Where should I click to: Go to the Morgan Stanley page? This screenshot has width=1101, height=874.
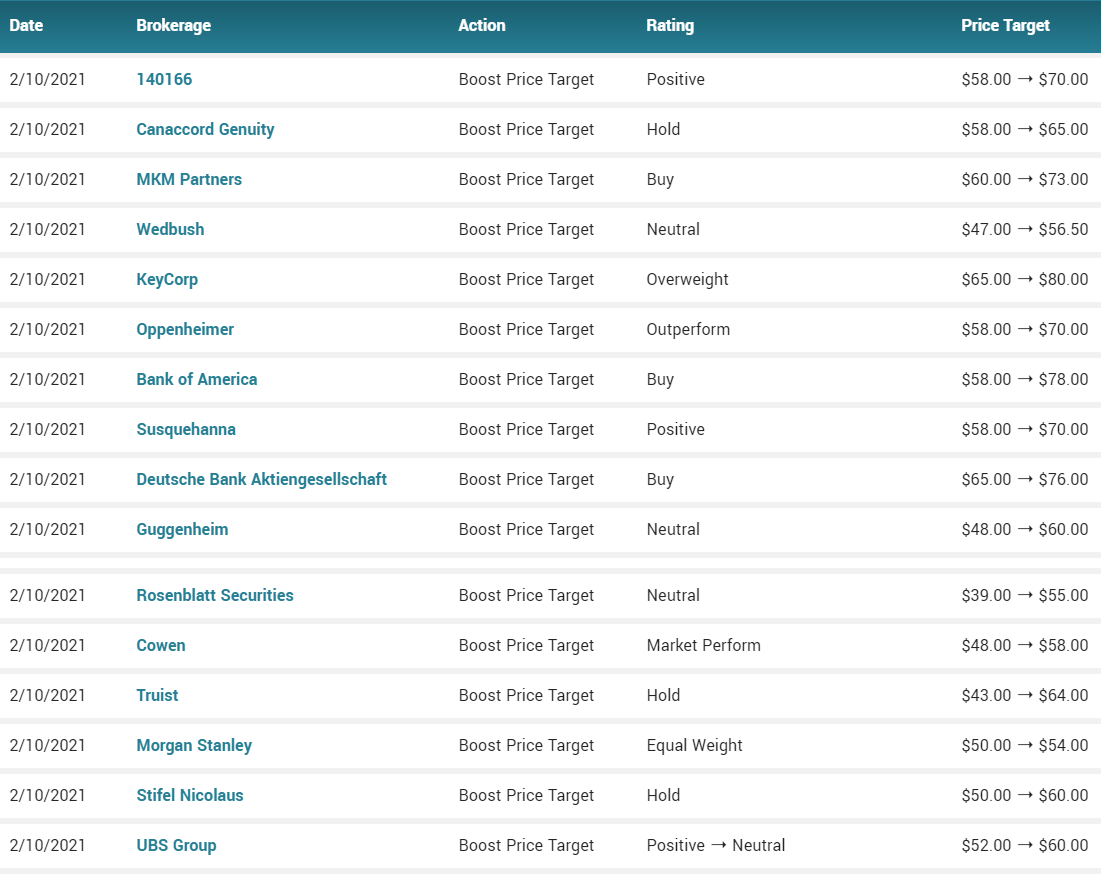194,746
